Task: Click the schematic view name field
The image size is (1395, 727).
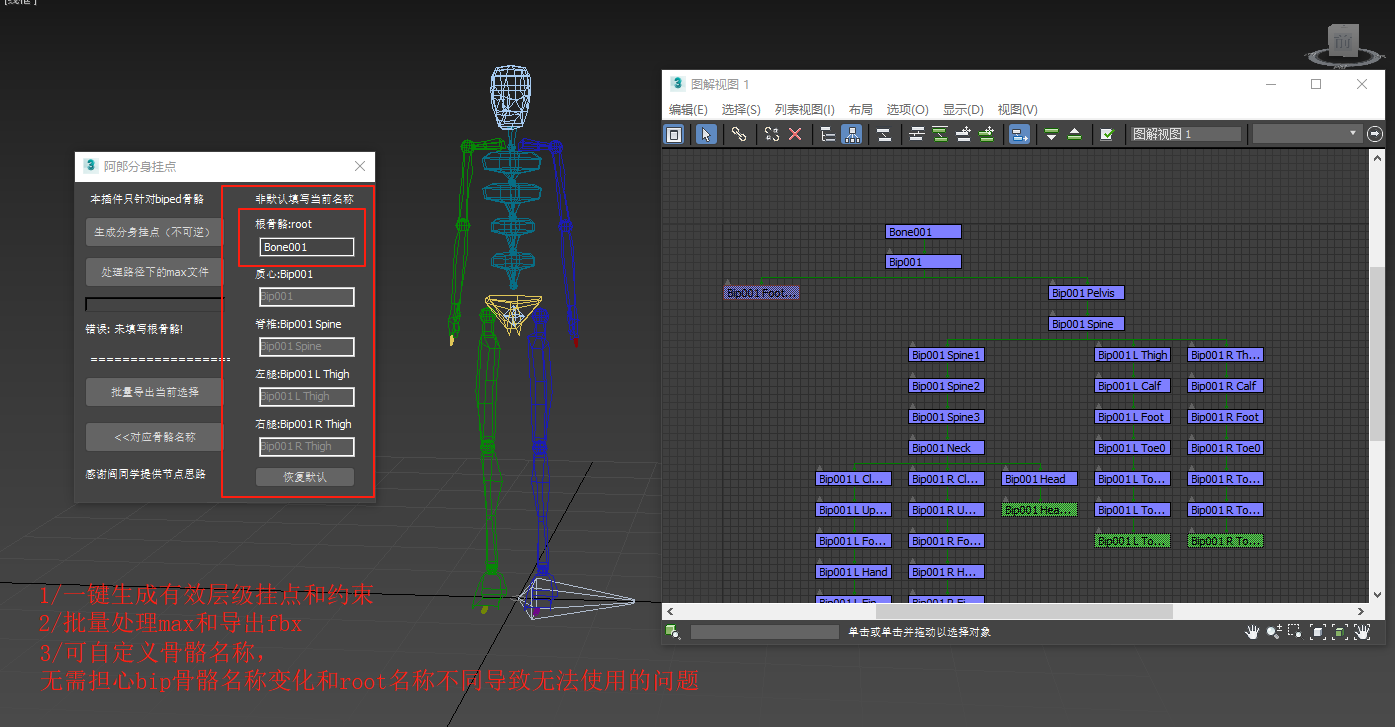Action: click(1186, 134)
